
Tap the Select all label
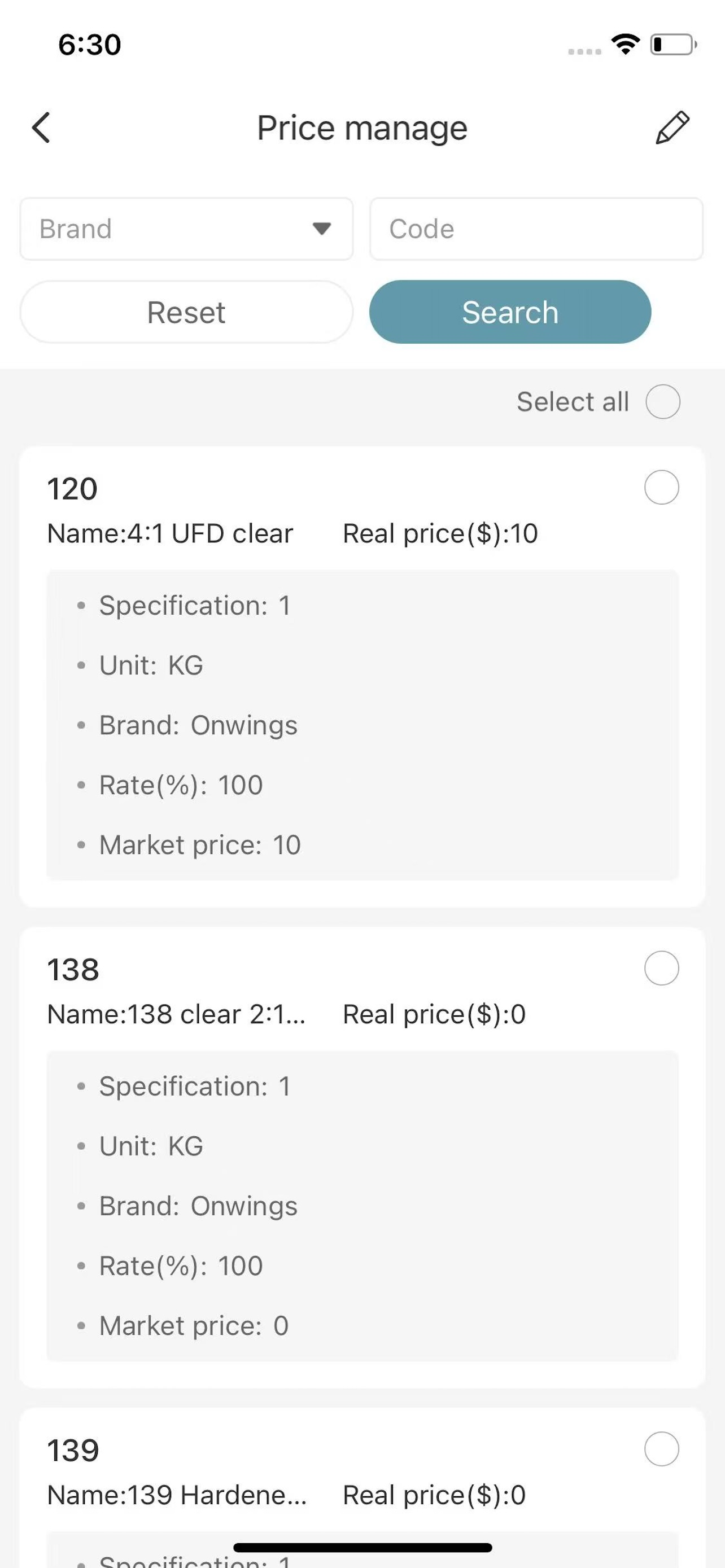573,402
